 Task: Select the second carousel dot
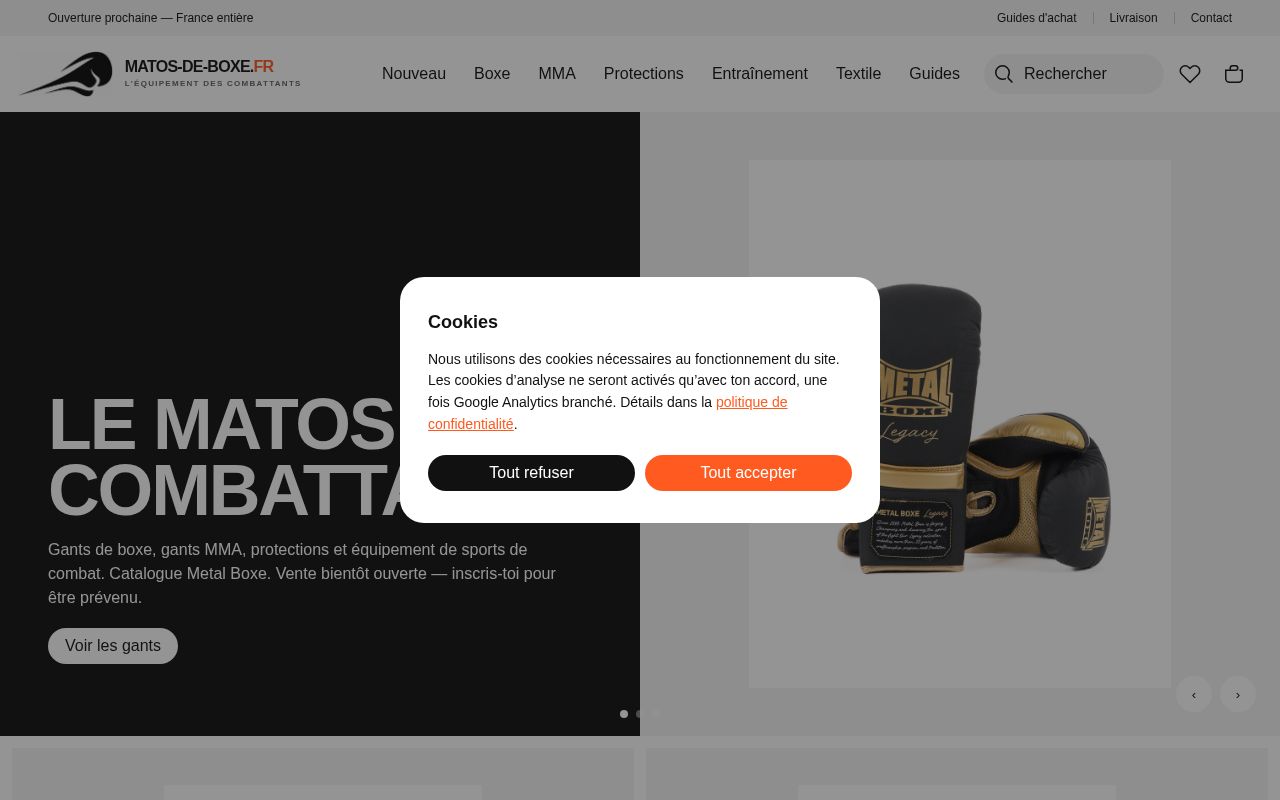[x=640, y=714]
